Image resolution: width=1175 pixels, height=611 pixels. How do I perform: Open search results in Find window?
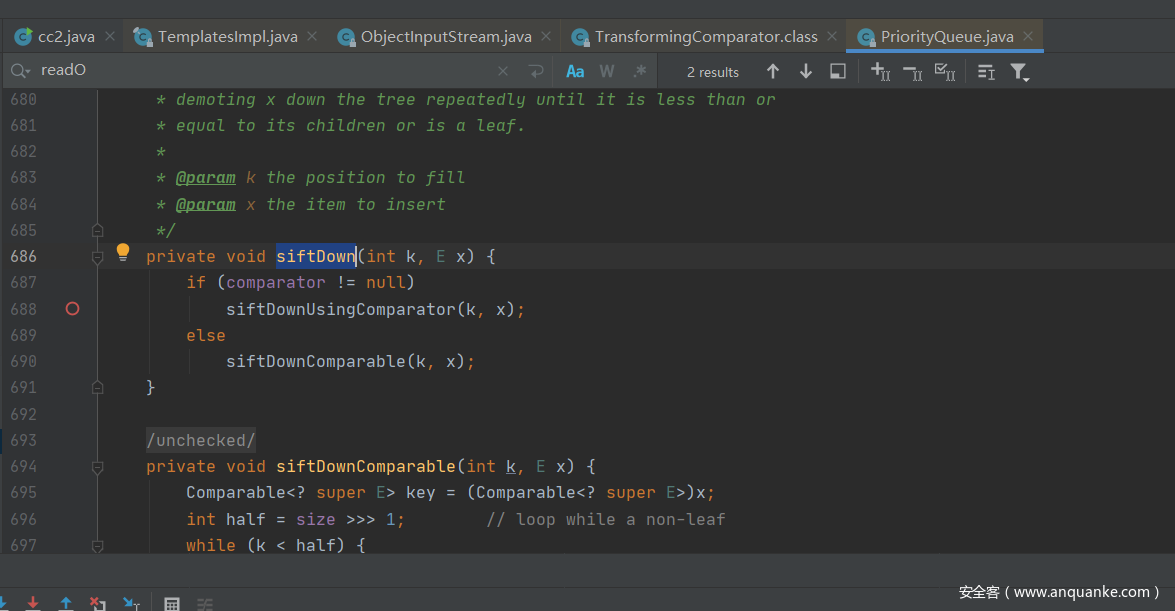point(838,71)
